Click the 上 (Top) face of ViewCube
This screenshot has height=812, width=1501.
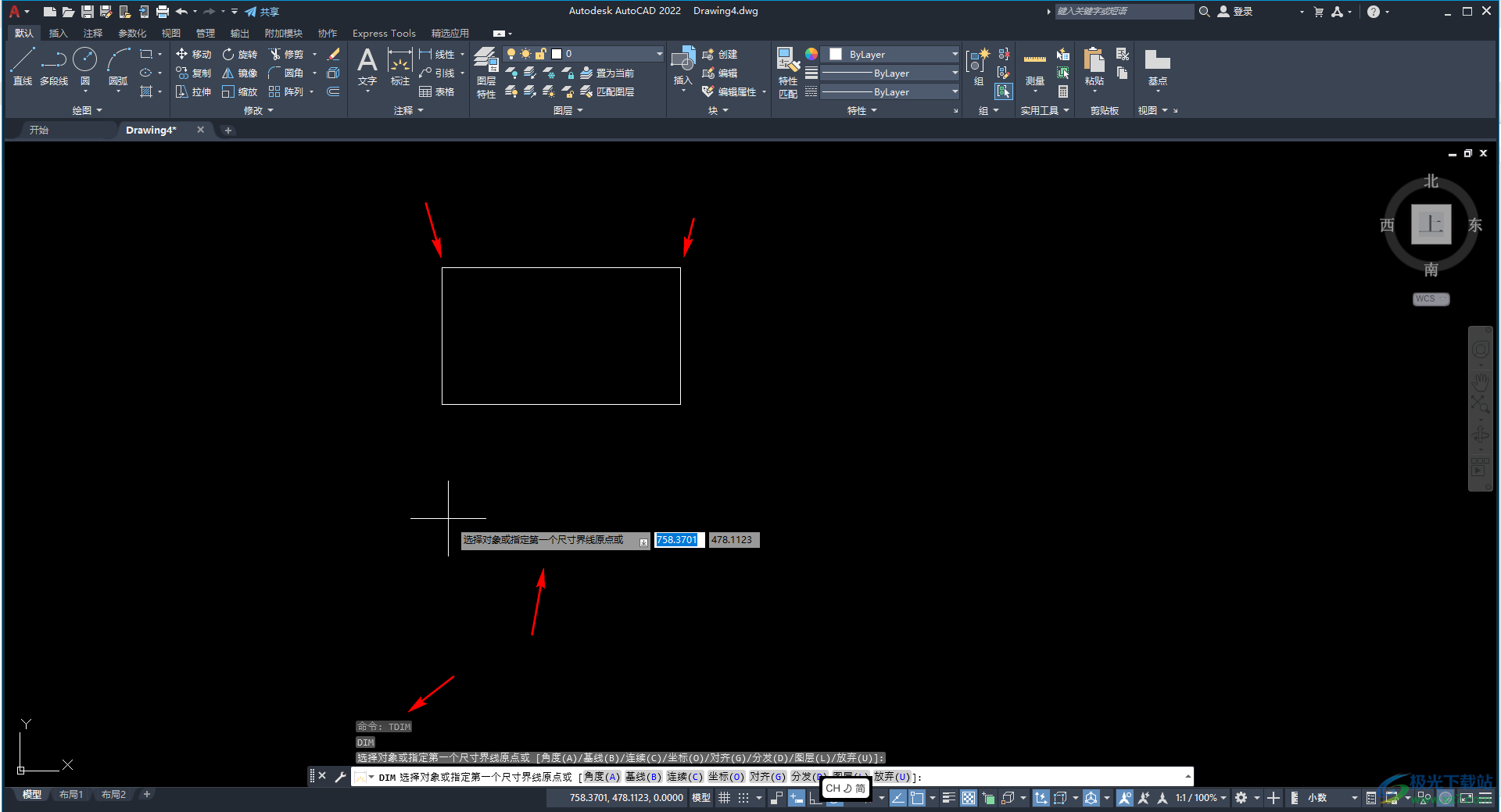coord(1431,224)
